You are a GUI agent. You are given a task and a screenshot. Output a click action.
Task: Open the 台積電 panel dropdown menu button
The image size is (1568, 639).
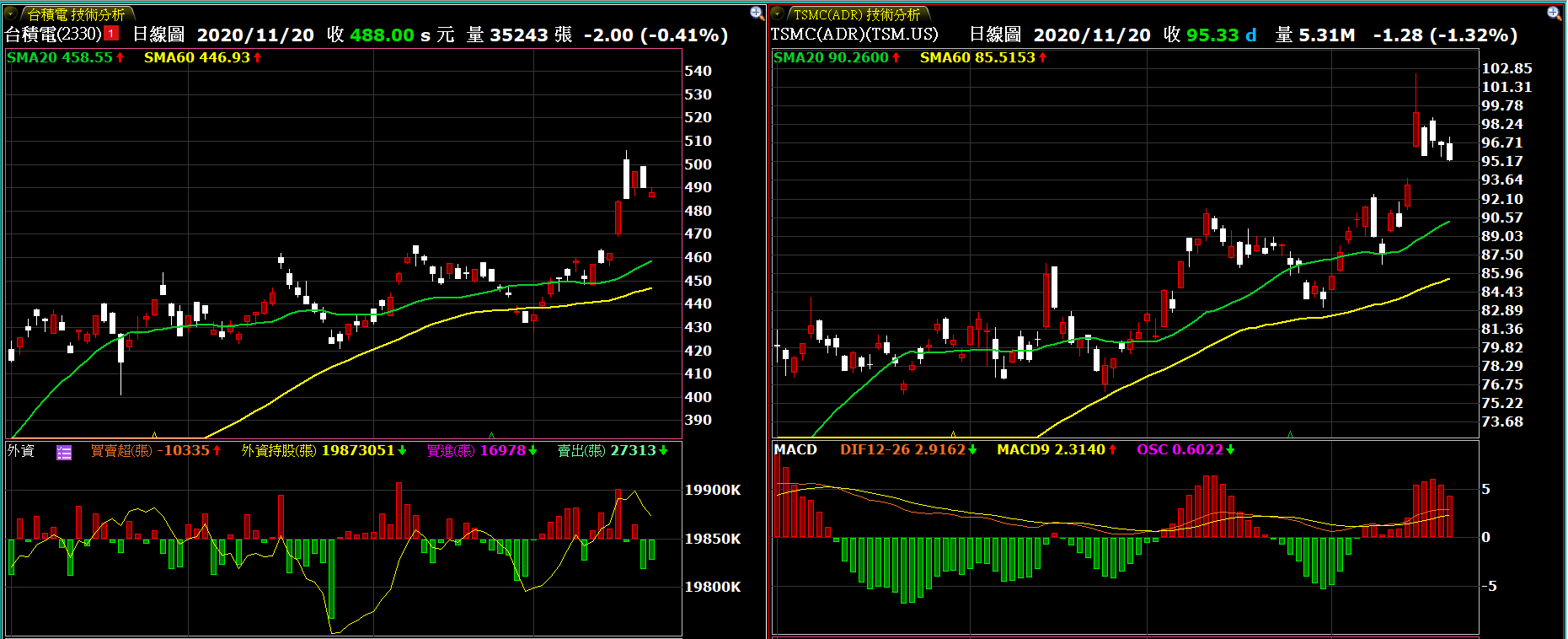point(11,13)
